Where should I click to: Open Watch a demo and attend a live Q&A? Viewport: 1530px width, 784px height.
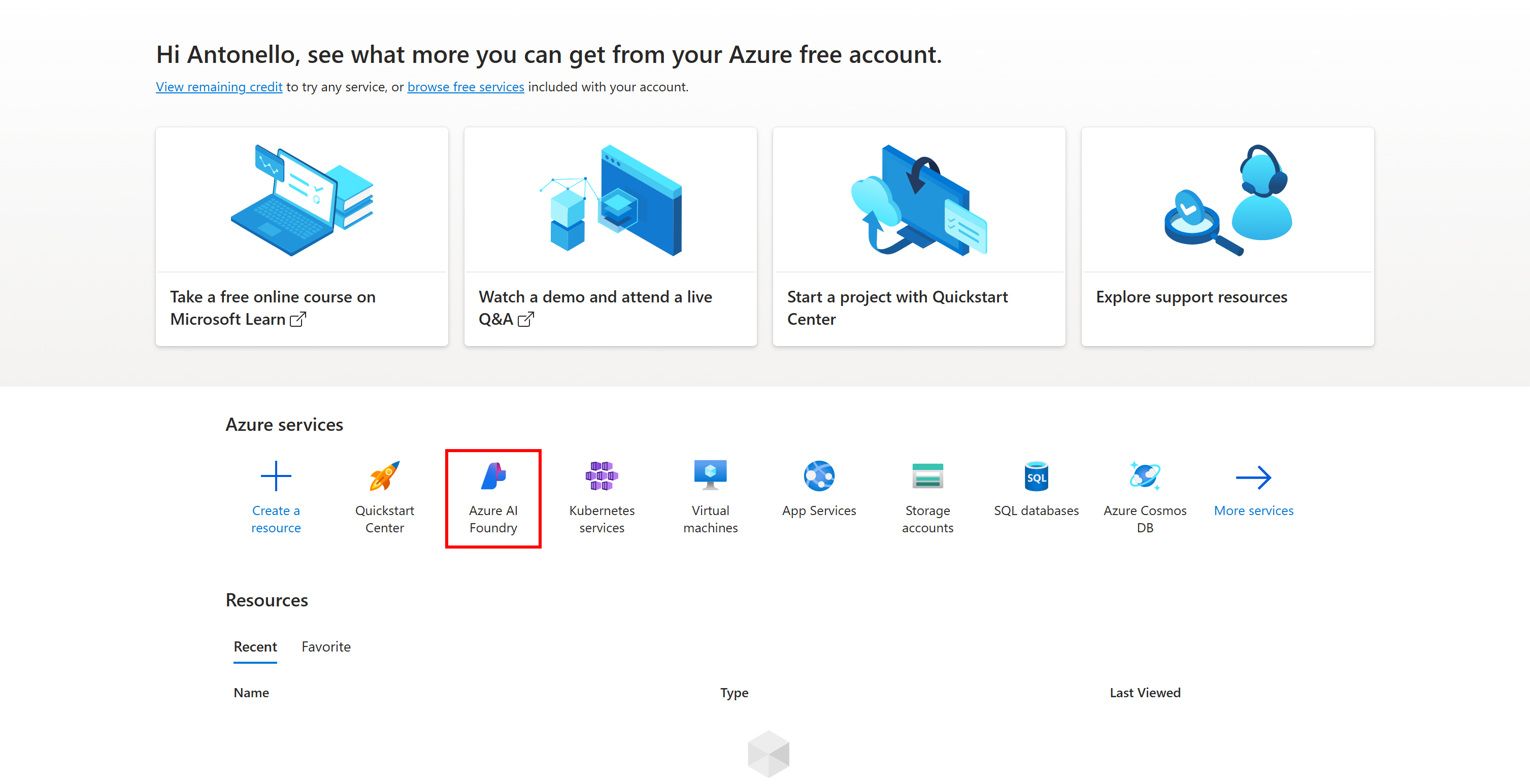click(610, 236)
